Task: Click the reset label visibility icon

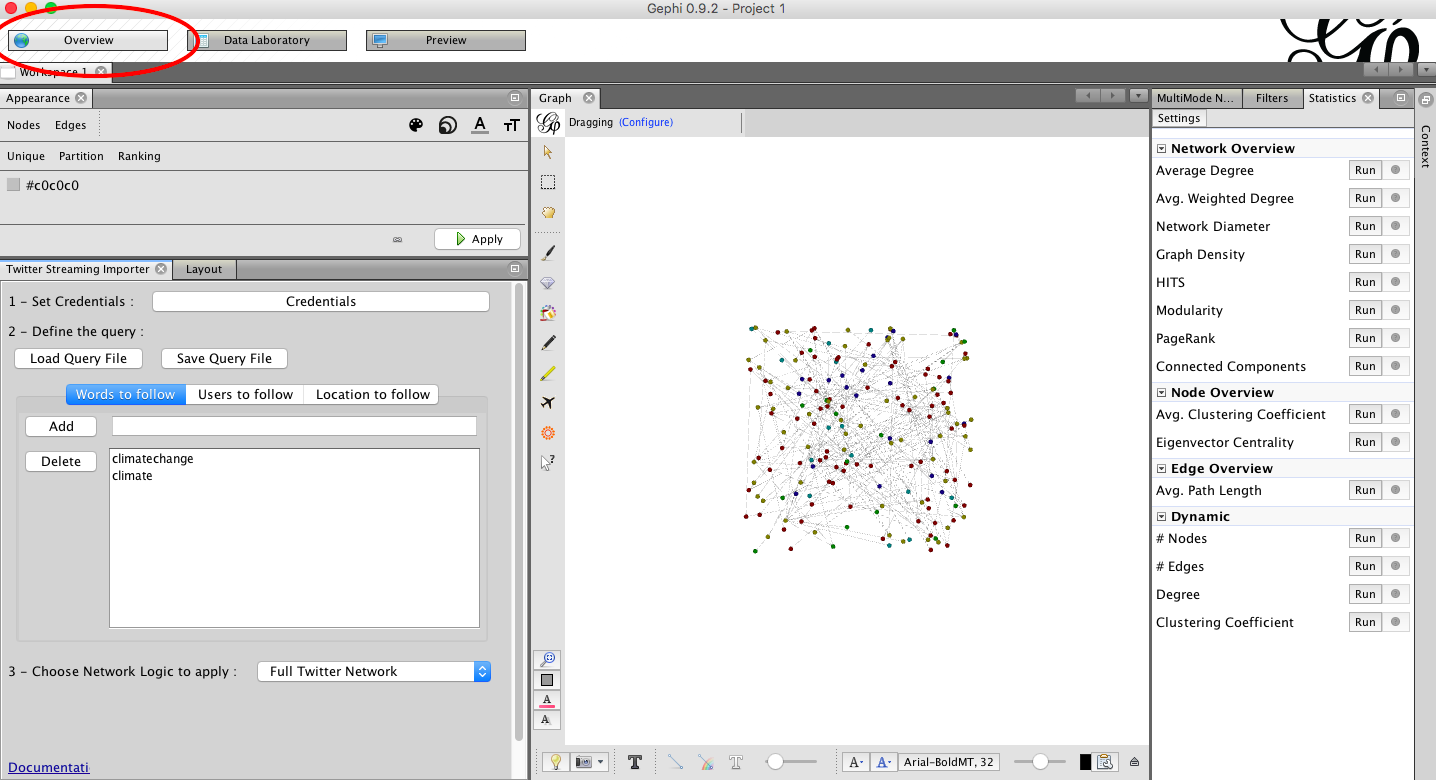Action: (547, 720)
